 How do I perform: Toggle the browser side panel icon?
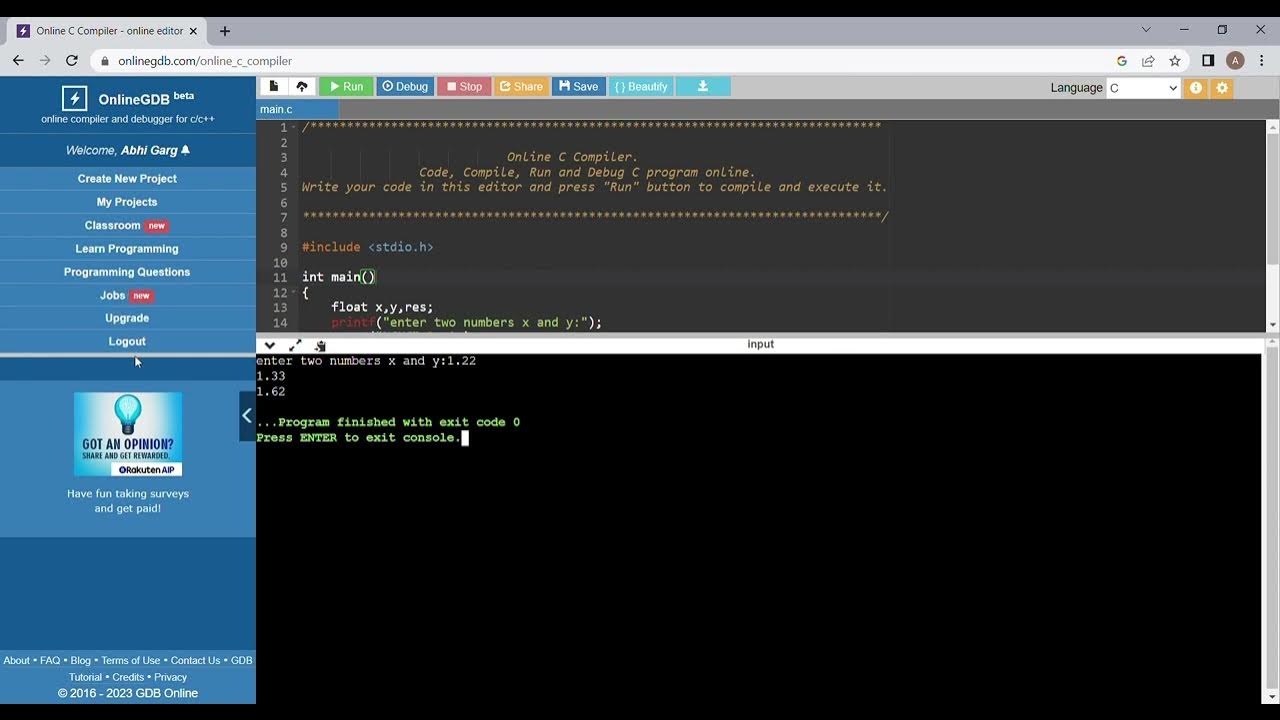pos(1208,61)
